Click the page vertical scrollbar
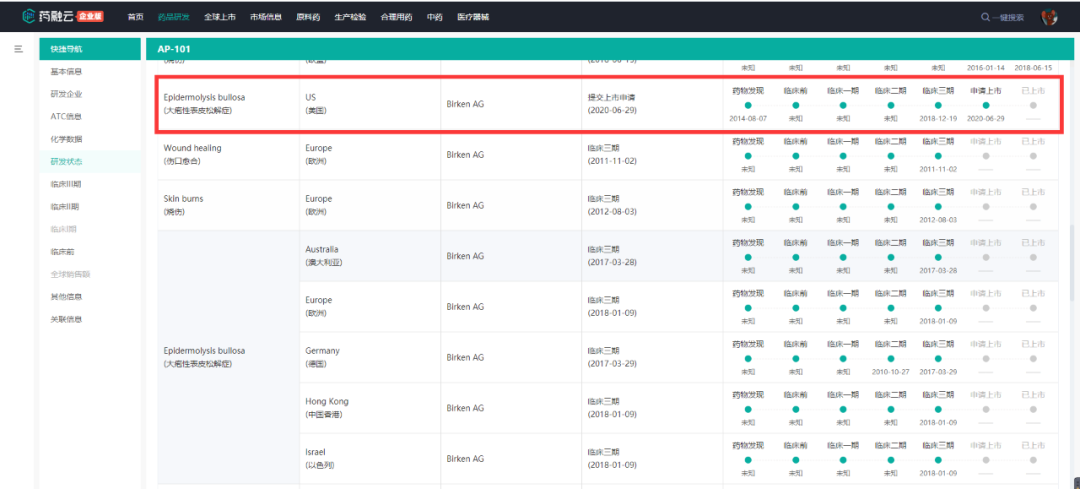 [1070, 262]
